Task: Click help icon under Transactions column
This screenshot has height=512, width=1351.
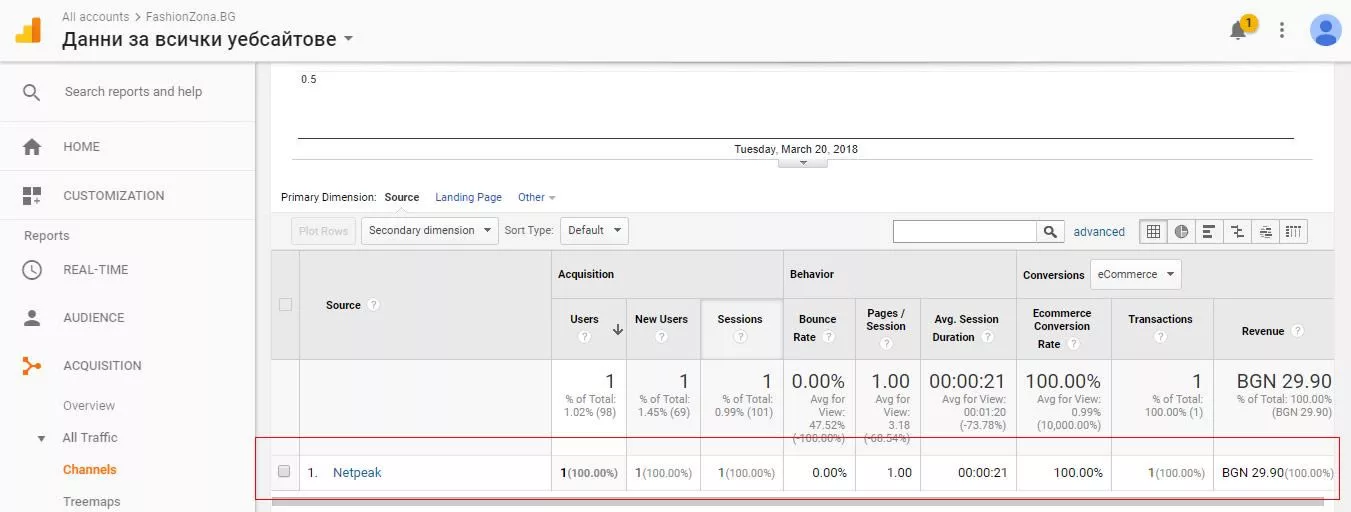Action: click(1160, 337)
